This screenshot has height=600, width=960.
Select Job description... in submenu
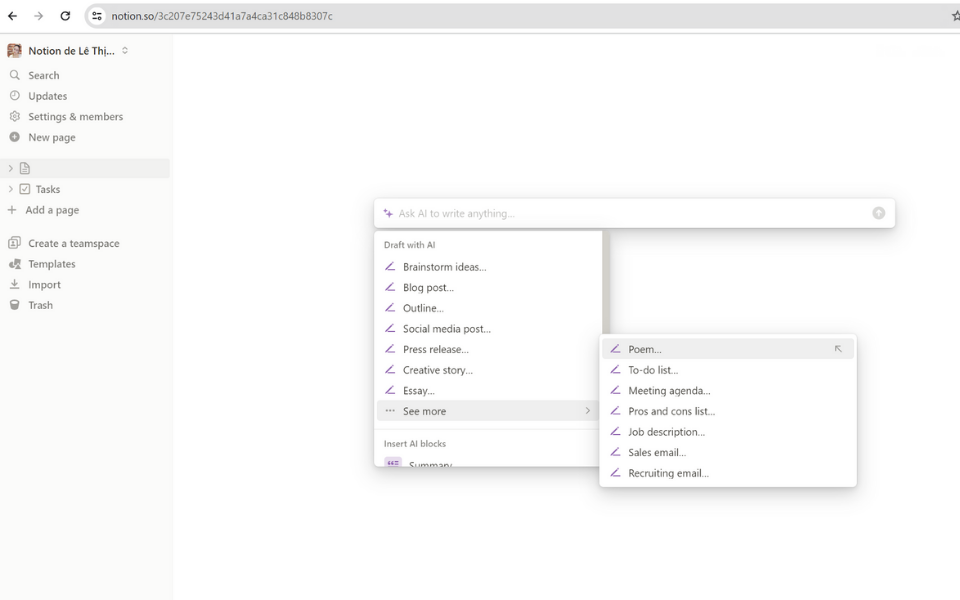(728, 432)
